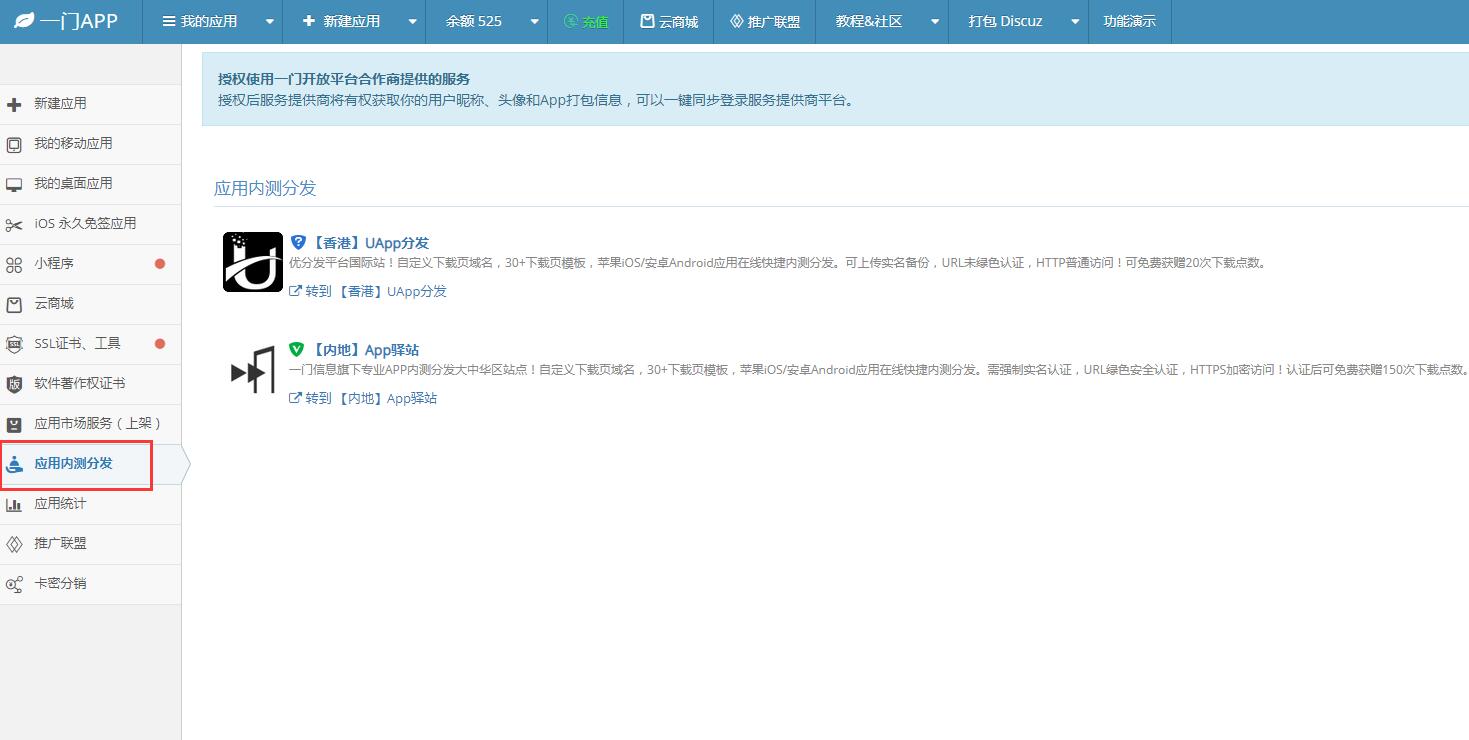Open the 教程&社区 menu

pos(869,21)
